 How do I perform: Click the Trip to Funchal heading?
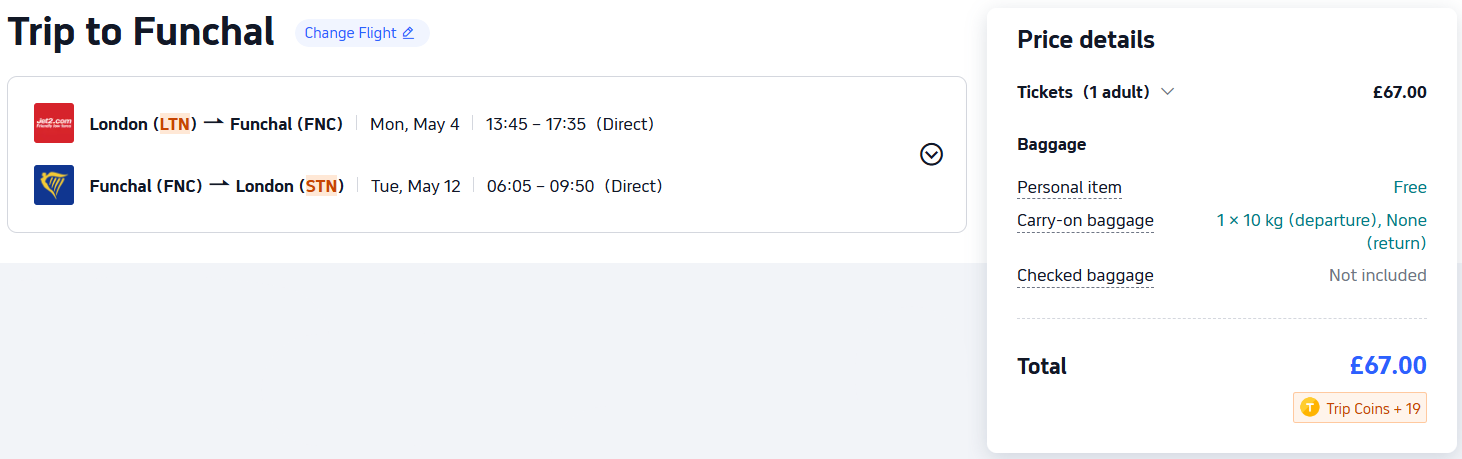pyautogui.click(x=141, y=33)
